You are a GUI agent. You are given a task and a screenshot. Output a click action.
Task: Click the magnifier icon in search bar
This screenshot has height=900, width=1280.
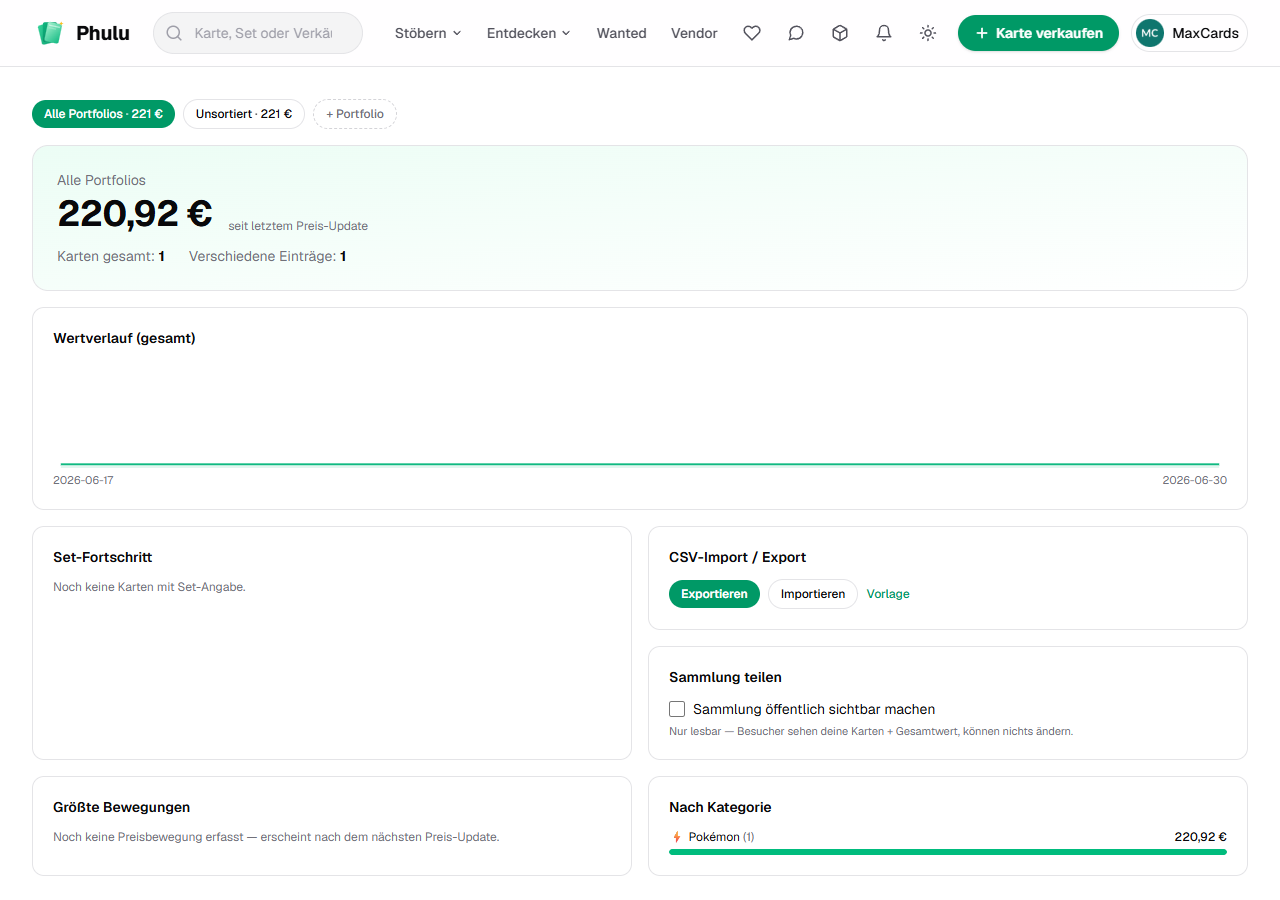click(x=174, y=33)
